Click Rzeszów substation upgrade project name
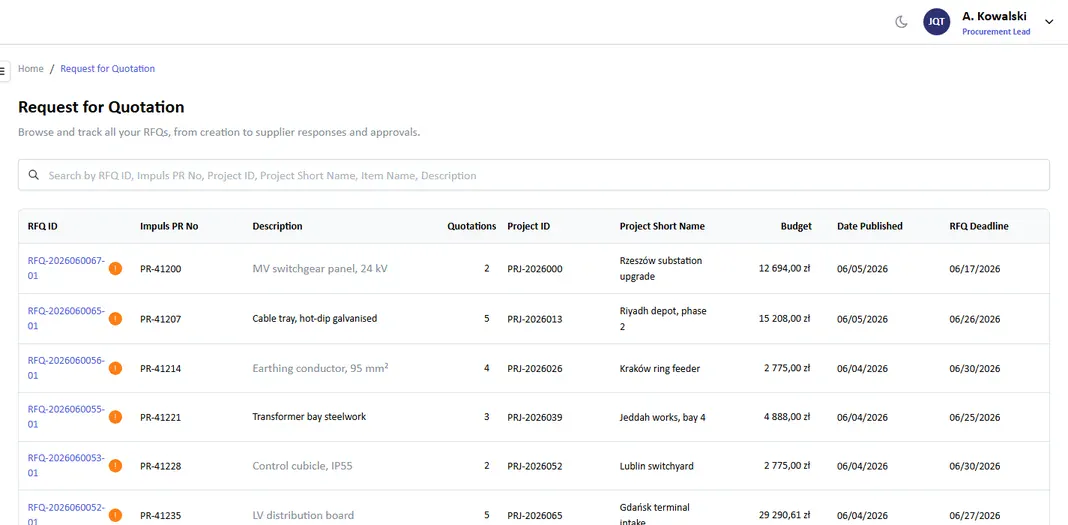This screenshot has height=525, width=1068. coord(661,268)
